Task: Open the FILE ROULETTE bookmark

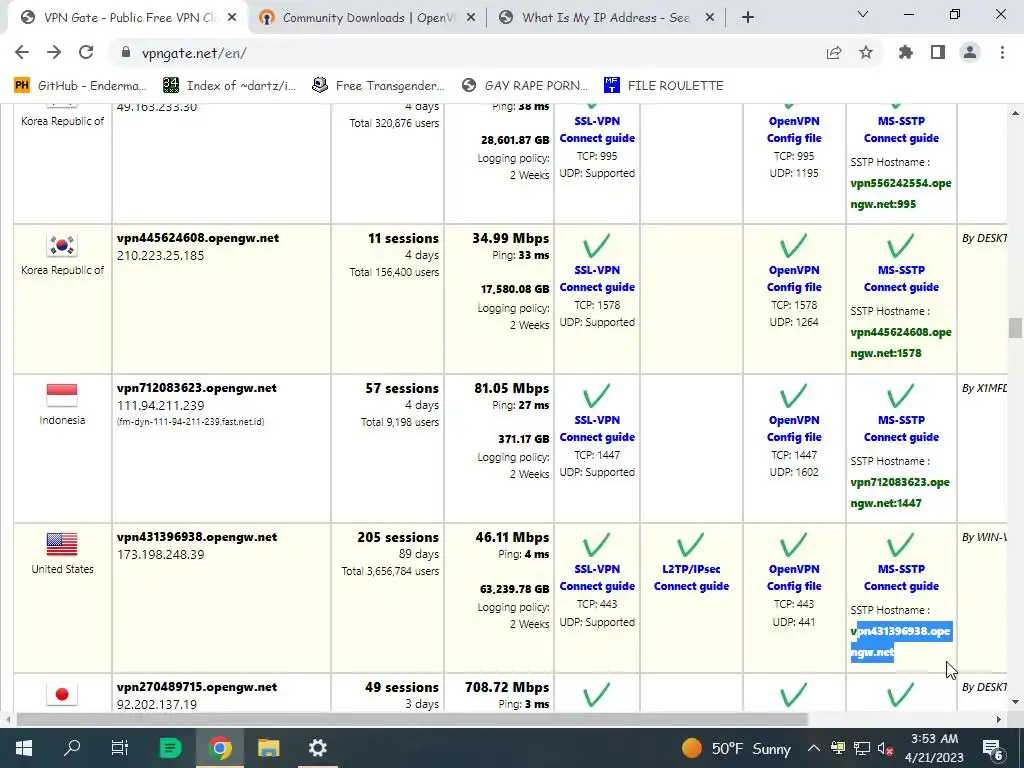Action: (664, 86)
